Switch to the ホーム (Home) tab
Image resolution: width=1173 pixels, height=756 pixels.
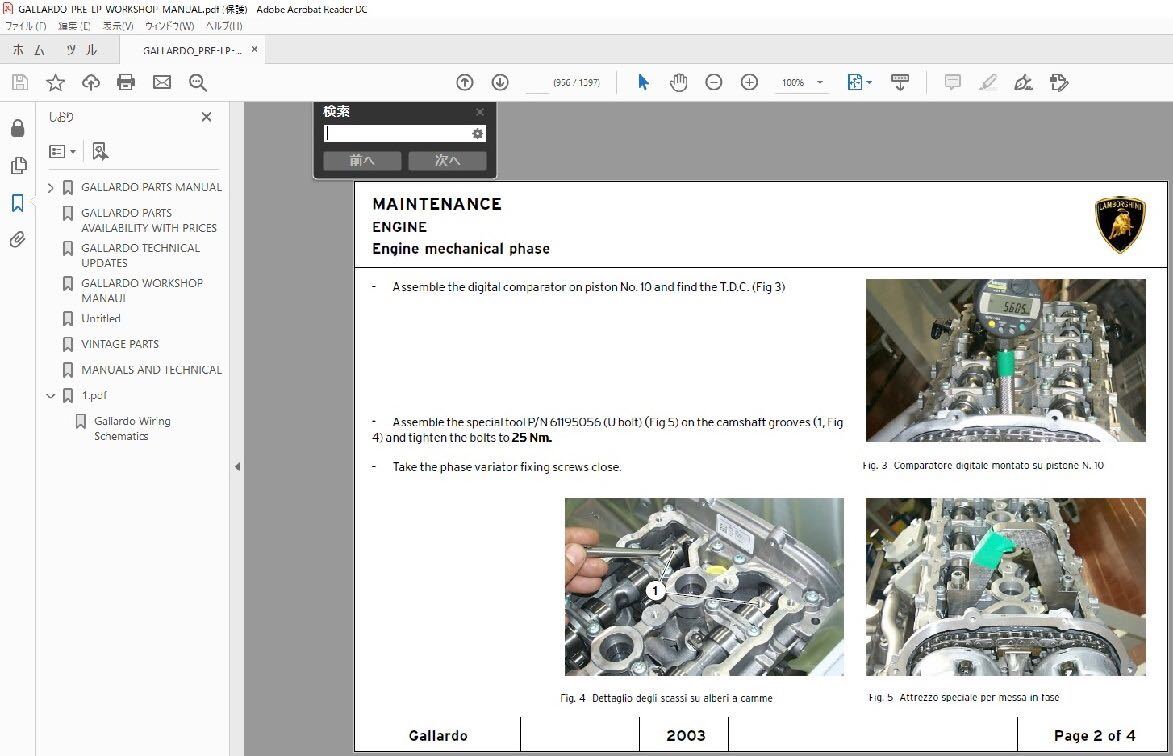(29, 50)
